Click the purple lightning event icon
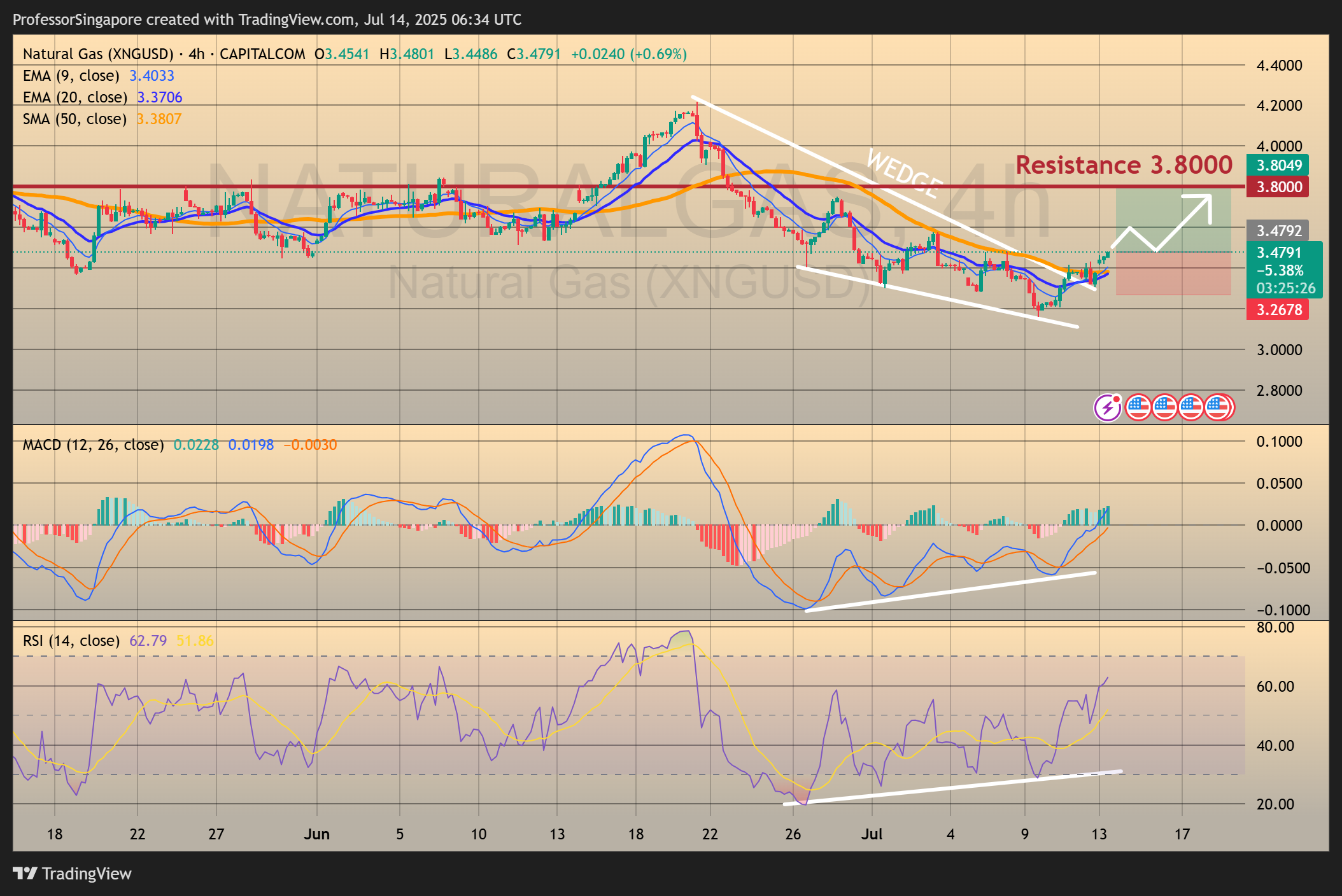 [x=1108, y=407]
